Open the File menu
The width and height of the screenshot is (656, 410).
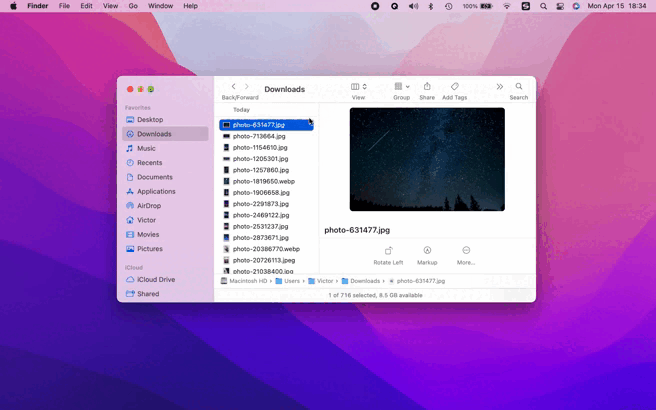[64, 6]
